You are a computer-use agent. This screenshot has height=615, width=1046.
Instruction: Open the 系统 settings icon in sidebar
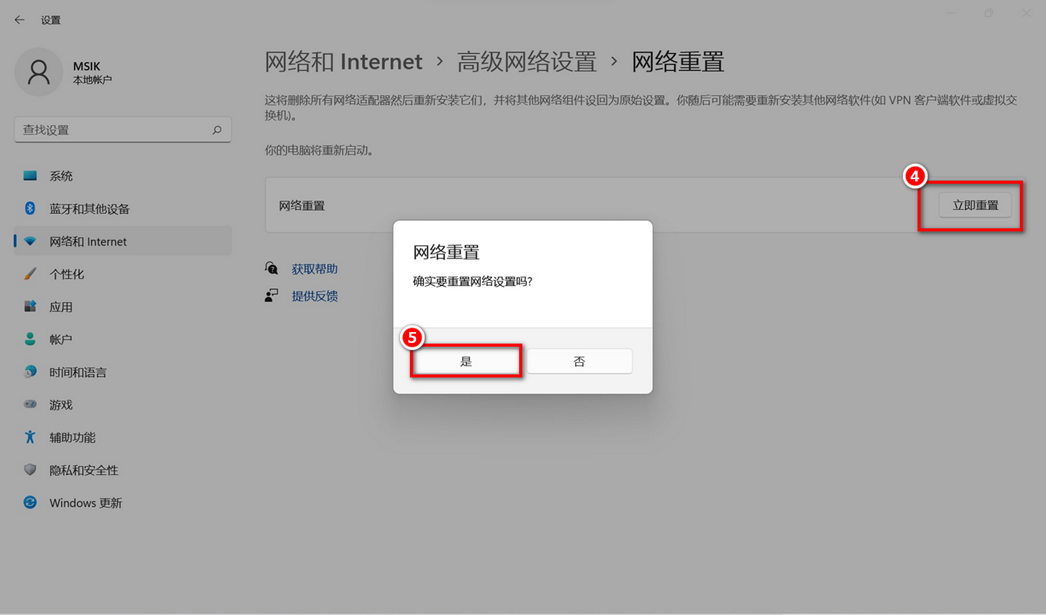click(x=30, y=176)
